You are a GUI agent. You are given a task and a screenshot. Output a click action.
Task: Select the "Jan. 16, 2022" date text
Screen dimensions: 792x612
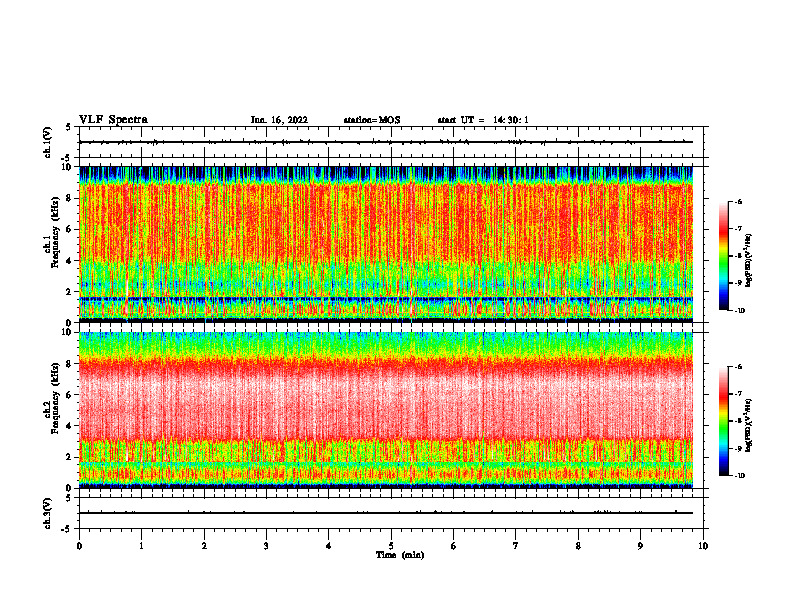coord(279,120)
